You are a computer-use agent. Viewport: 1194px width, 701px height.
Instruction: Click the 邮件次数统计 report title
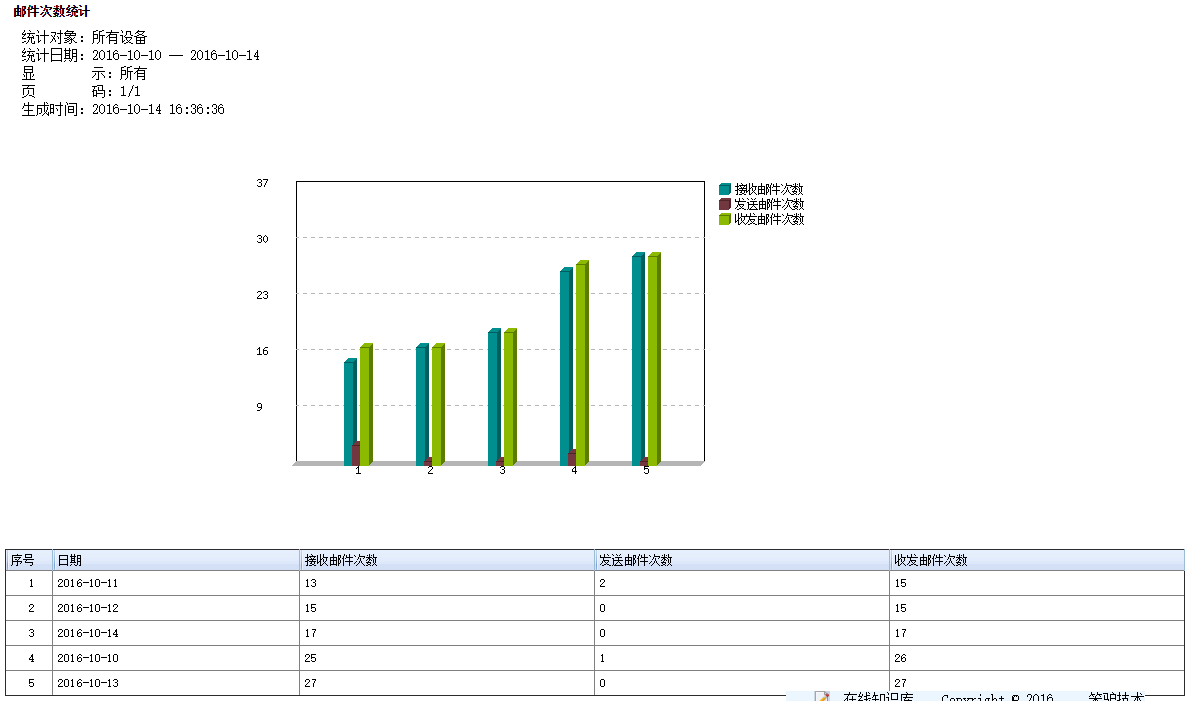point(57,11)
